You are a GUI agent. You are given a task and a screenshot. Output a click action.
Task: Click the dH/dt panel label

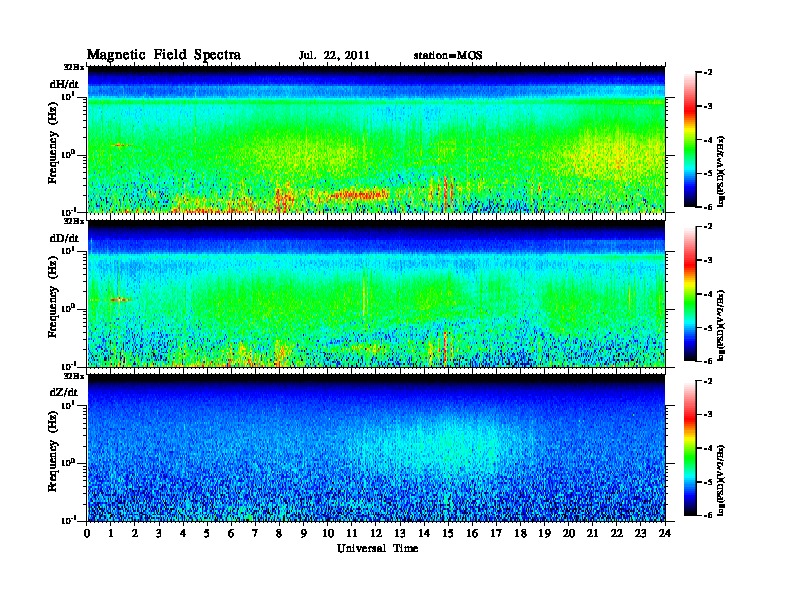click(64, 85)
